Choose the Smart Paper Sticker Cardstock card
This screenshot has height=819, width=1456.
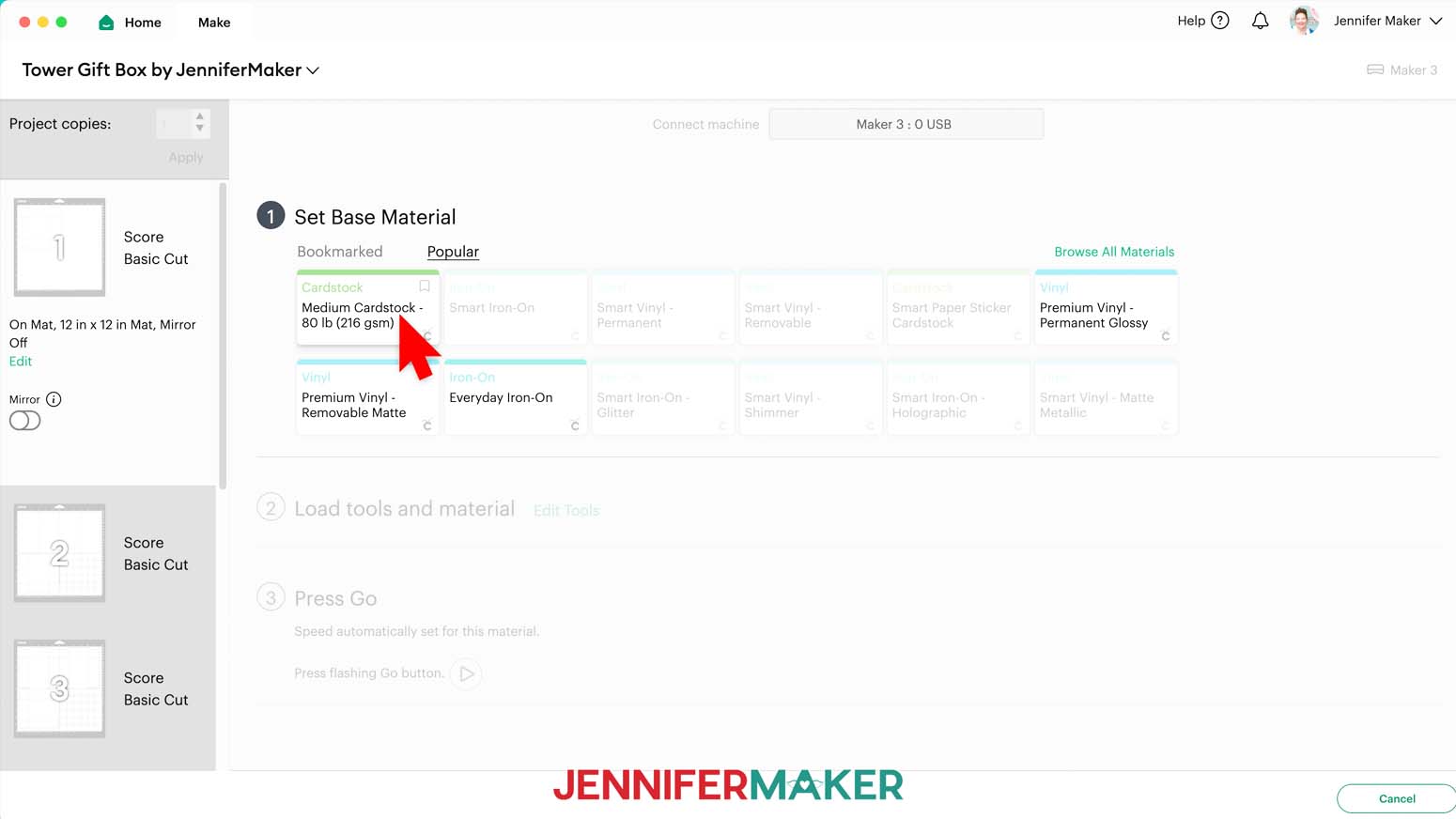pyautogui.click(x=958, y=307)
